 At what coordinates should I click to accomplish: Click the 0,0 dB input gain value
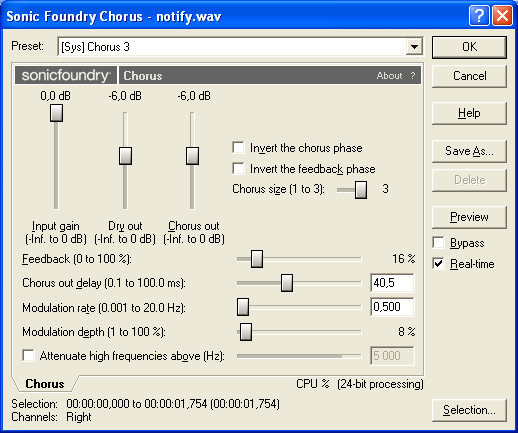tap(55, 96)
